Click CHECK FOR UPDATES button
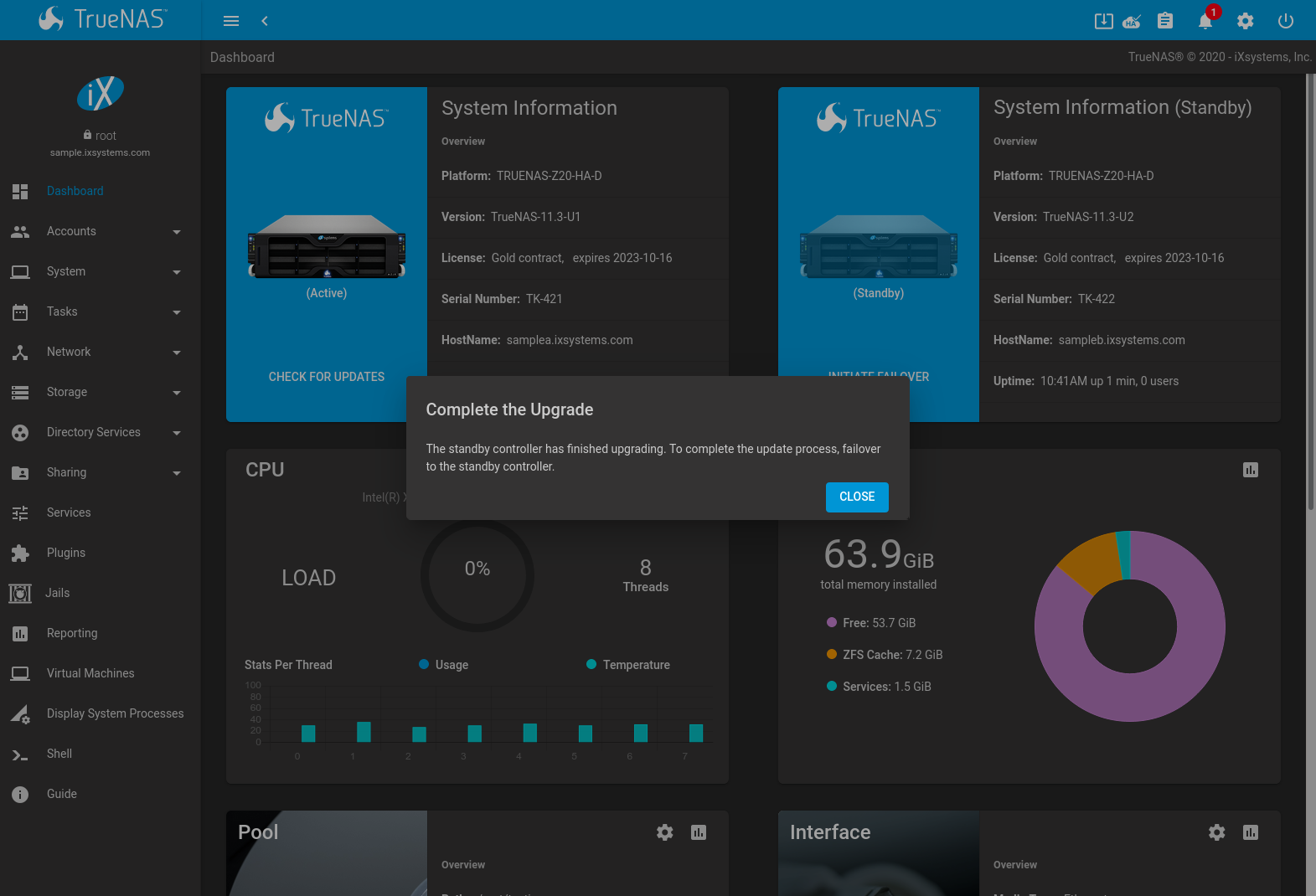 (x=327, y=377)
